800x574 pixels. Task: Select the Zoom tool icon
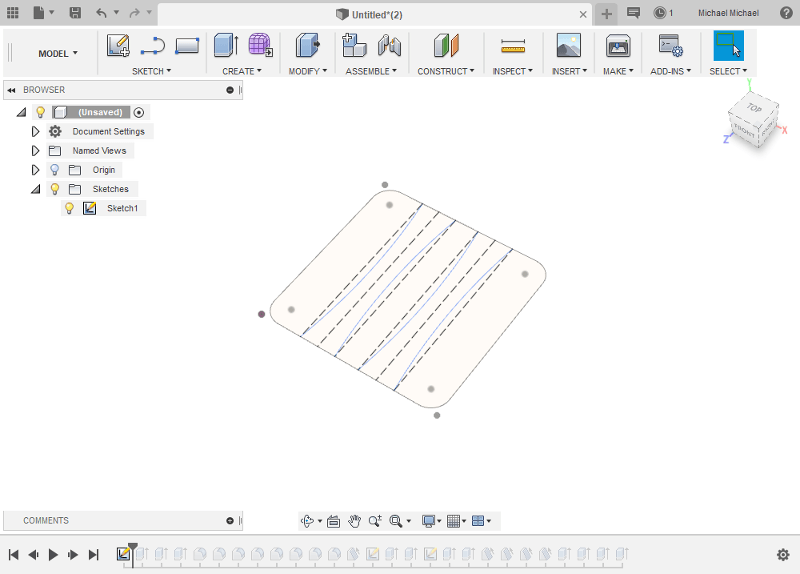coord(375,521)
